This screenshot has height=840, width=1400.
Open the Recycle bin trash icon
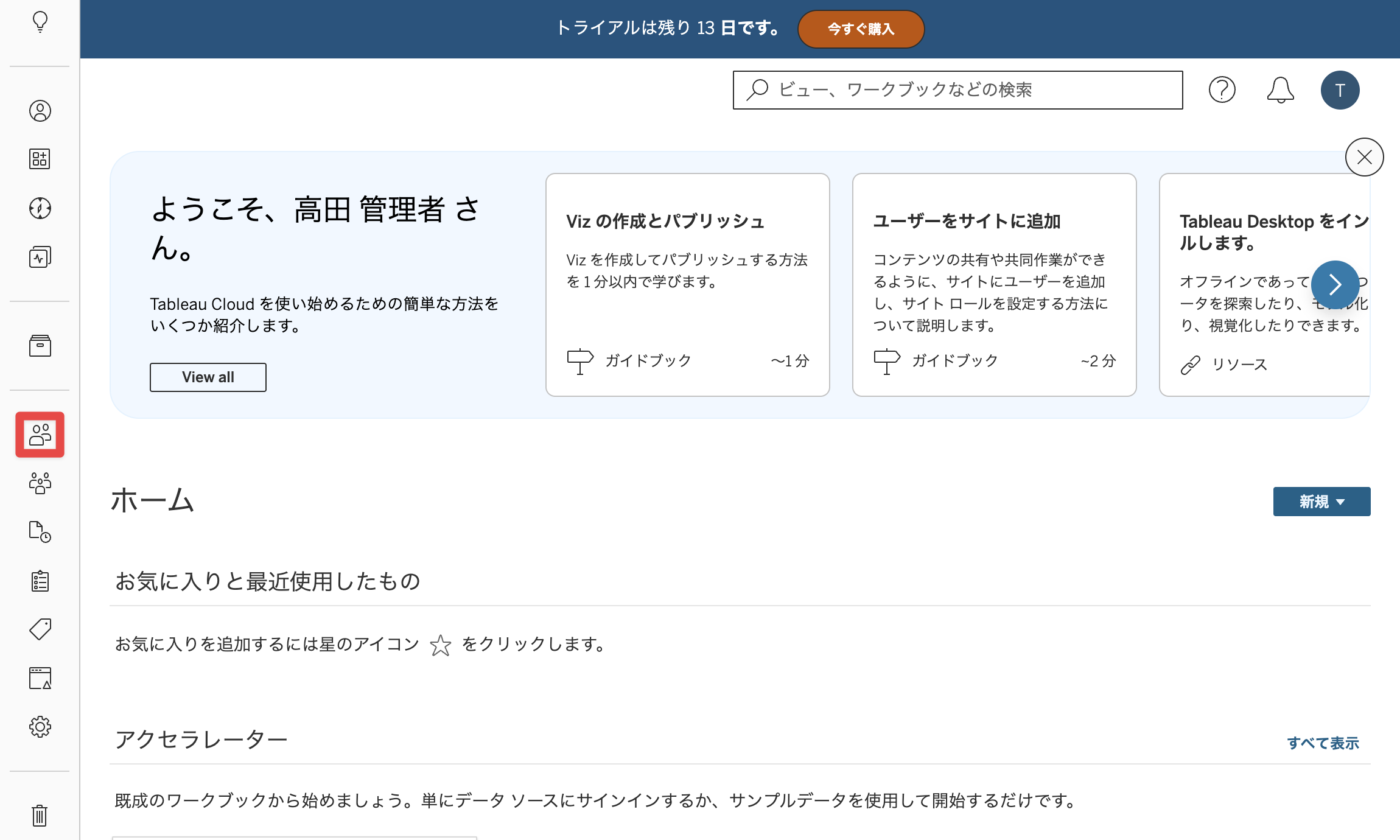click(x=40, y=815)
